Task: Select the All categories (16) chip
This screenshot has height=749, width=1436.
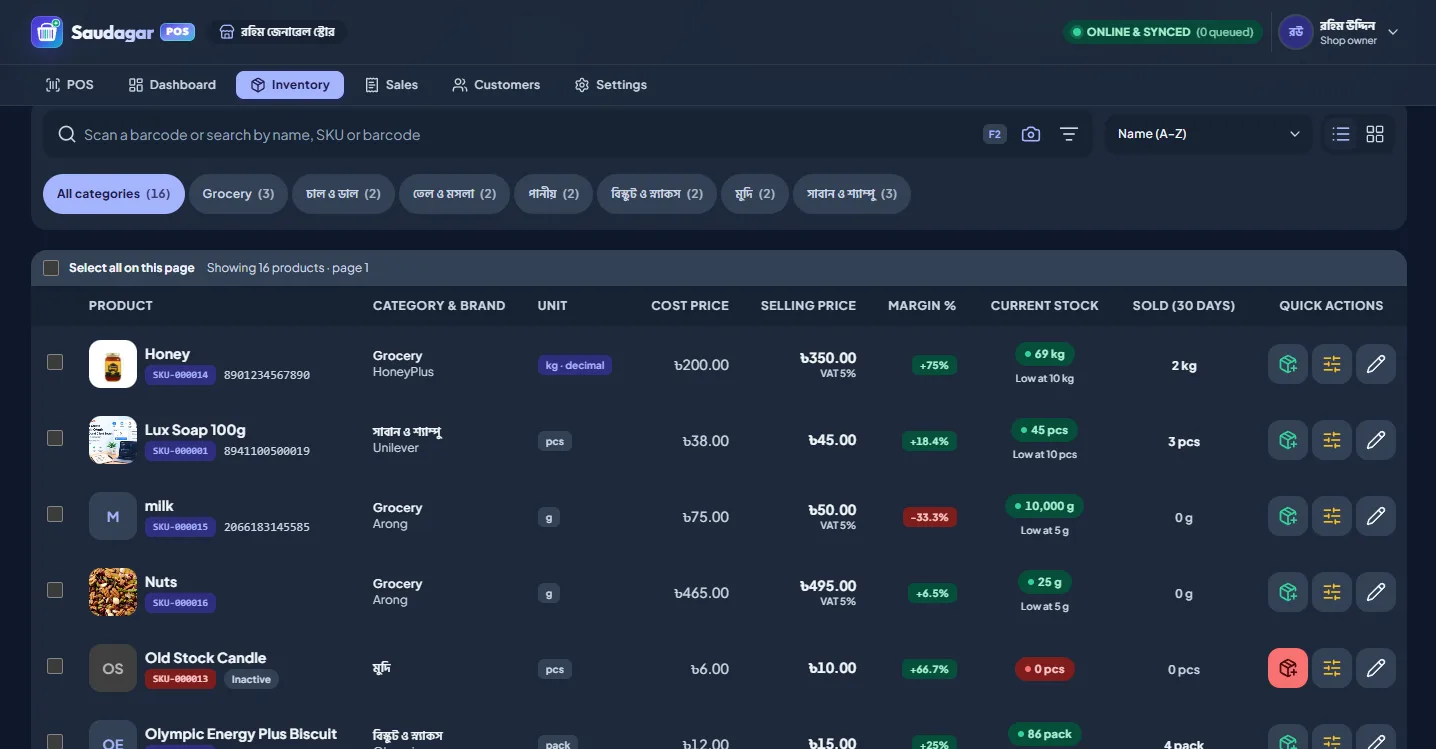Action: (x=113, y=194)
